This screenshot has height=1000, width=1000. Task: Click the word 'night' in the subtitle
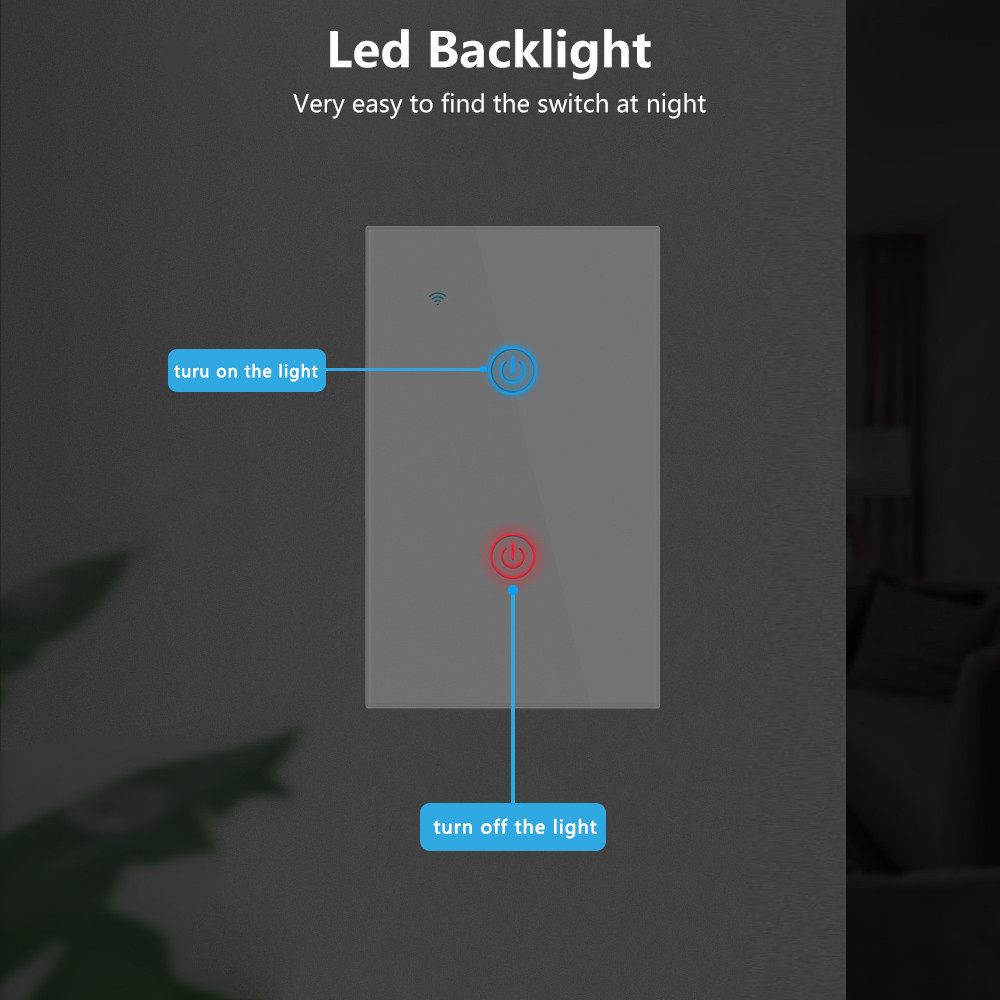pyautogui.click(x=676, y=105)
